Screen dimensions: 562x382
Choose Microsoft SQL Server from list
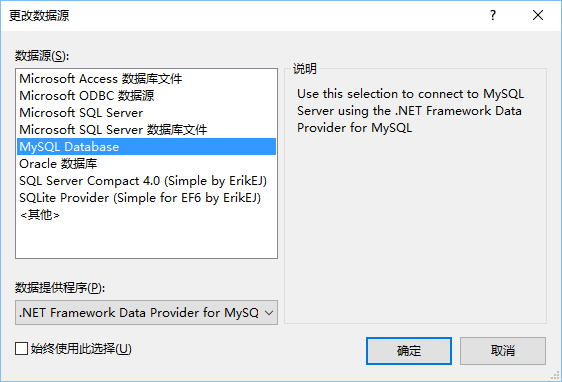[147, 113]
